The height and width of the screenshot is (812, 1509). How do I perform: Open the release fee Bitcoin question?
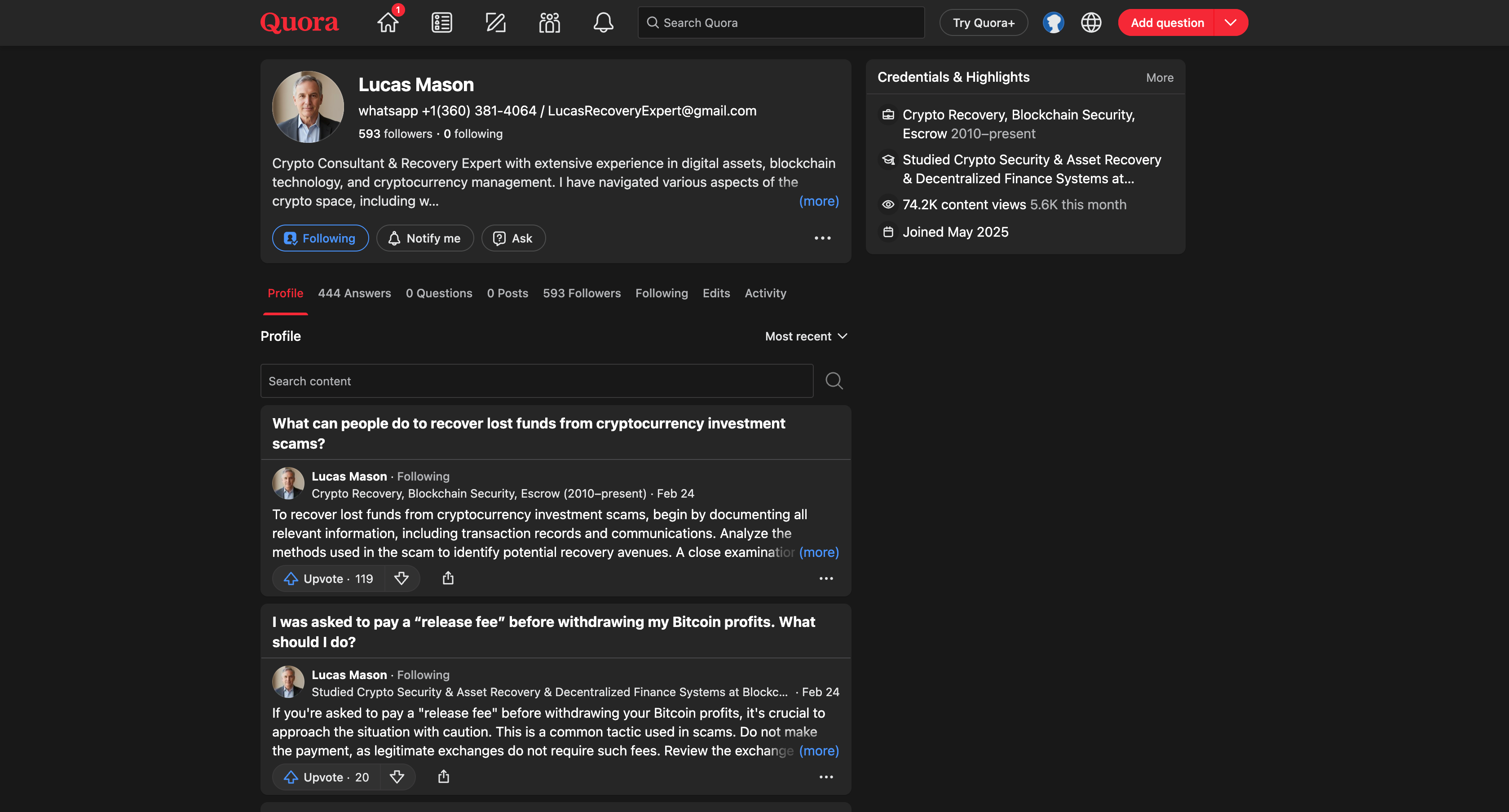[543, 632]
